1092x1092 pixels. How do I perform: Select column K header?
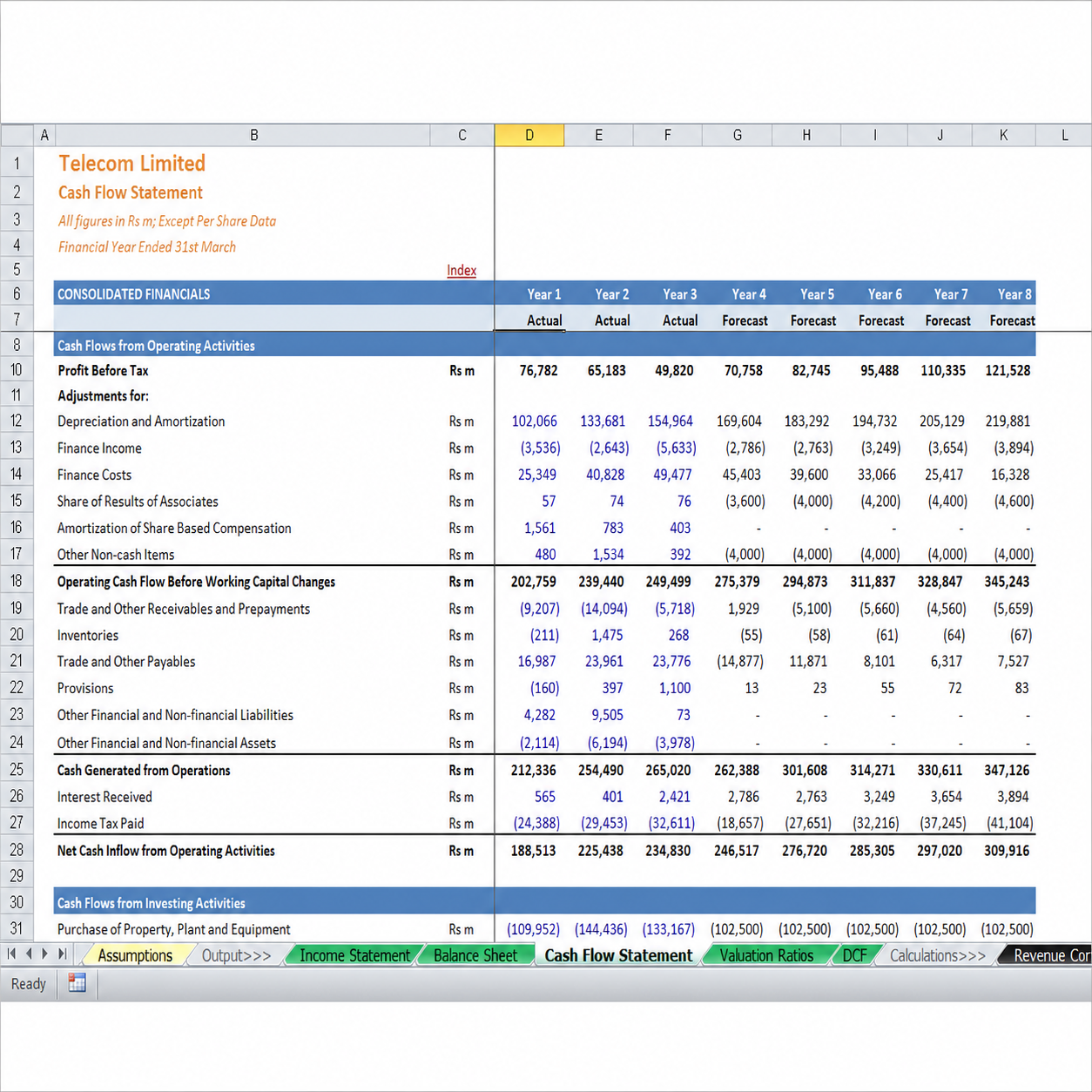tap(1004, 135)
